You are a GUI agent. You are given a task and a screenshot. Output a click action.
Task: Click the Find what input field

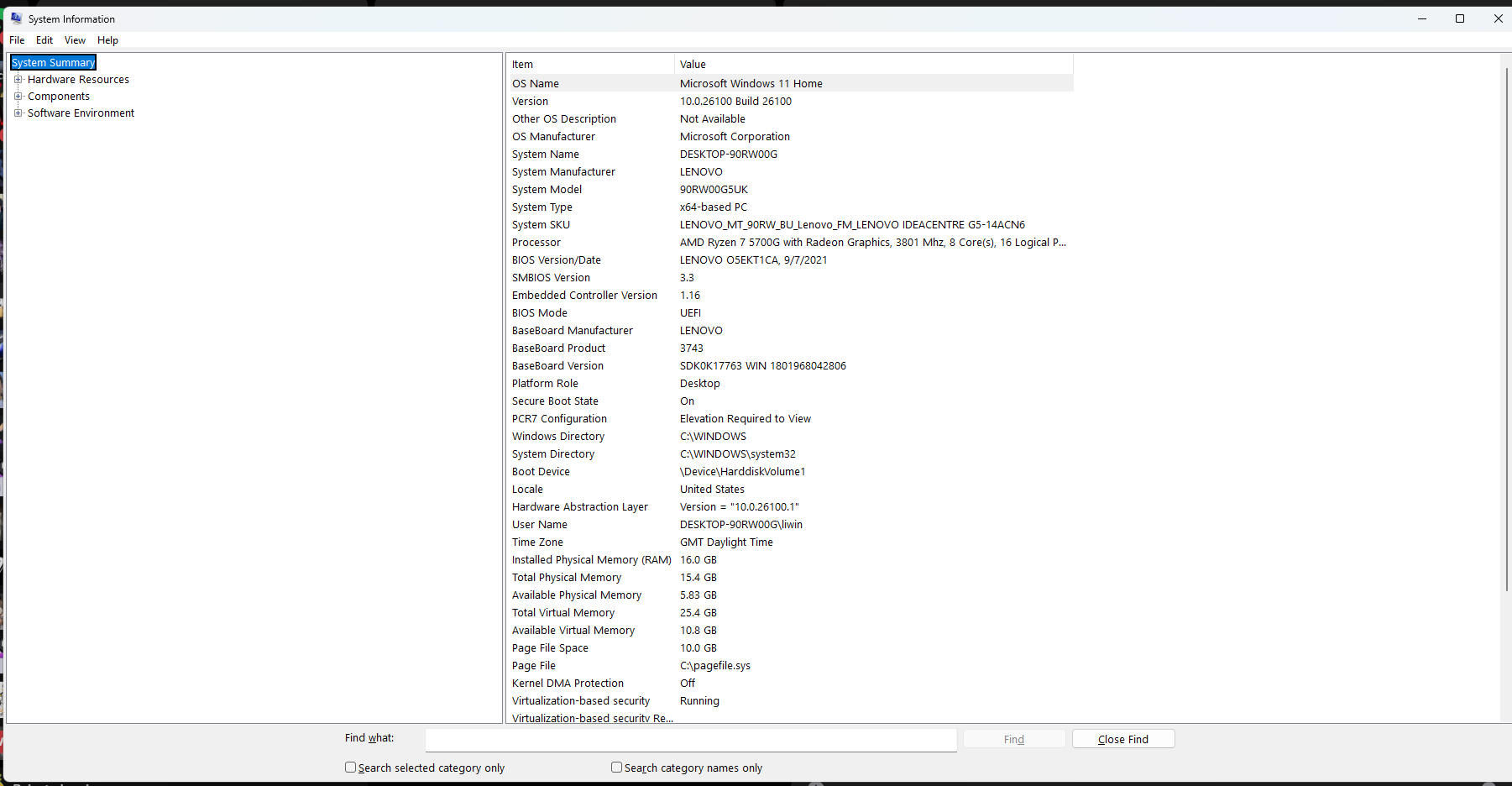tap(691, 740)
